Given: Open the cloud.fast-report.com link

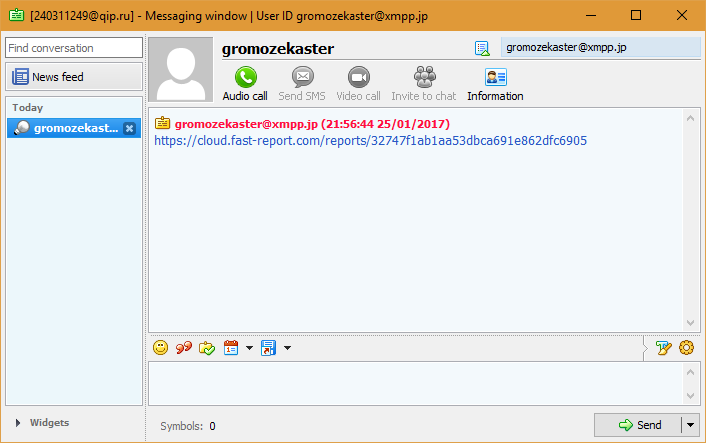Looking at the screenshot, I should point(370,141).
